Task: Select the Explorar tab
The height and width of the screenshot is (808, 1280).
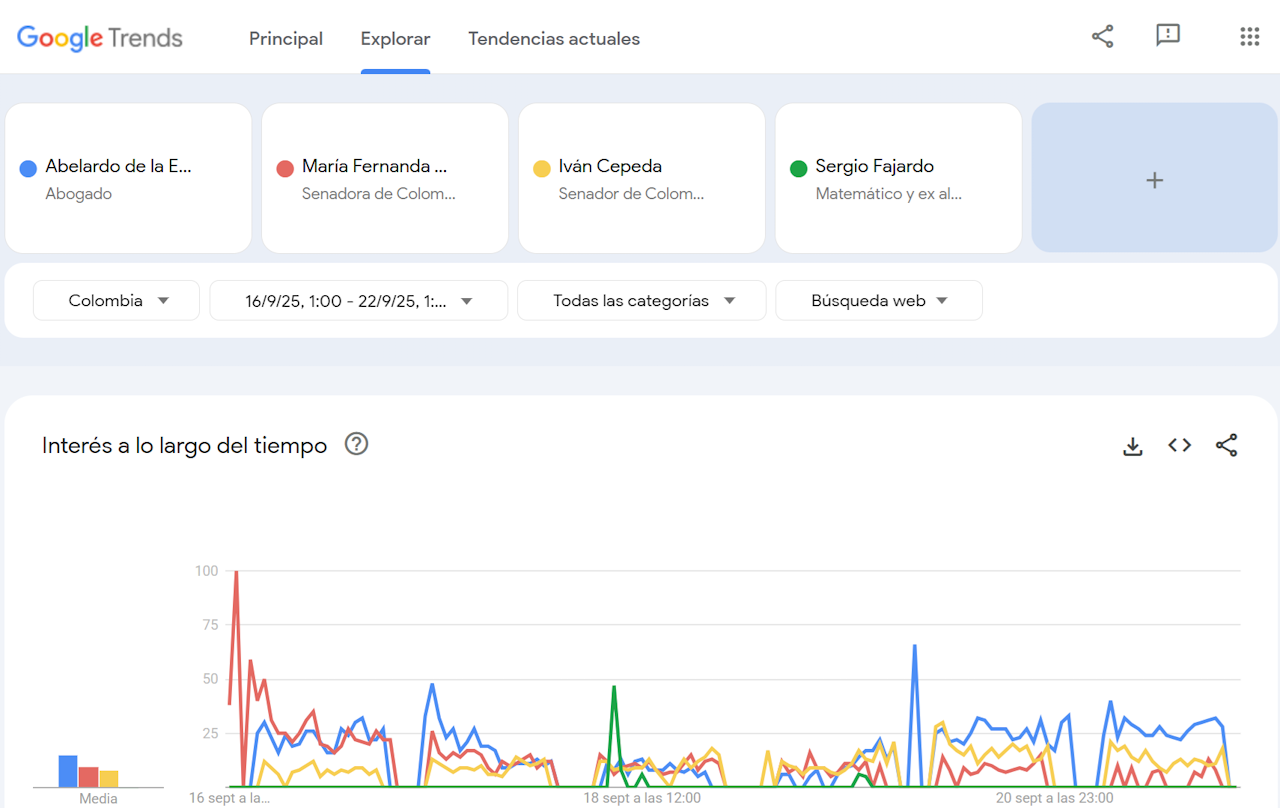Action: (395, 39)
